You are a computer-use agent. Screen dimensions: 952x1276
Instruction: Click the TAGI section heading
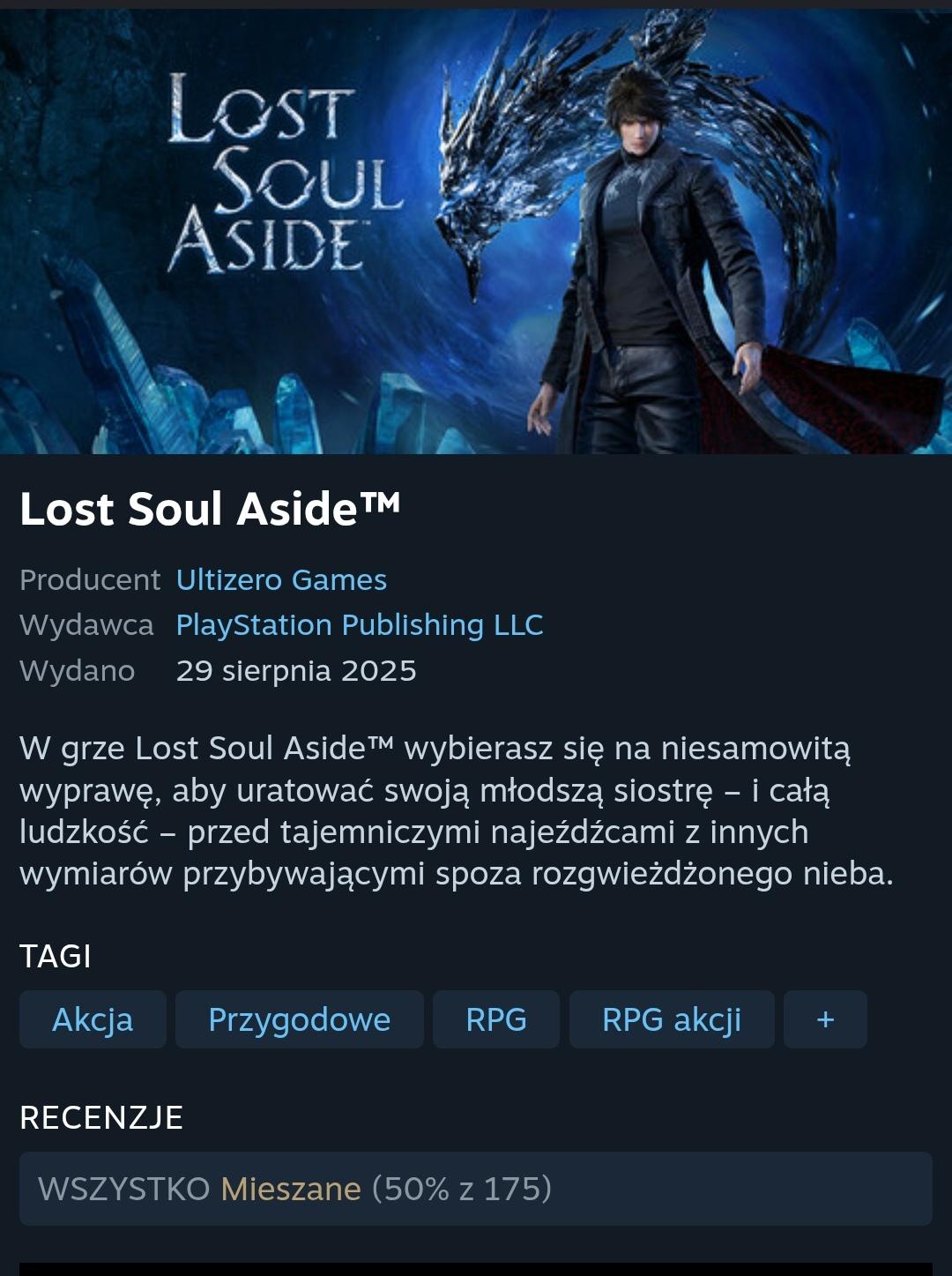tap(56, 956)
